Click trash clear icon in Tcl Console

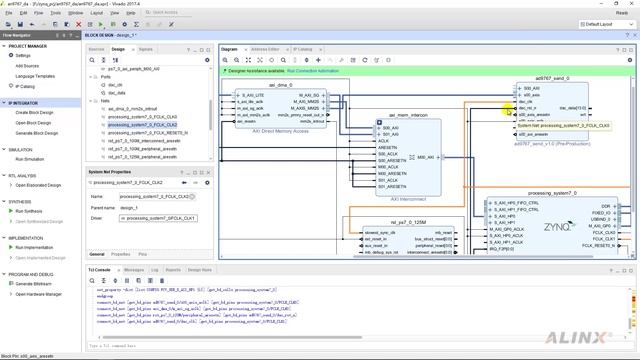[162, 281]
